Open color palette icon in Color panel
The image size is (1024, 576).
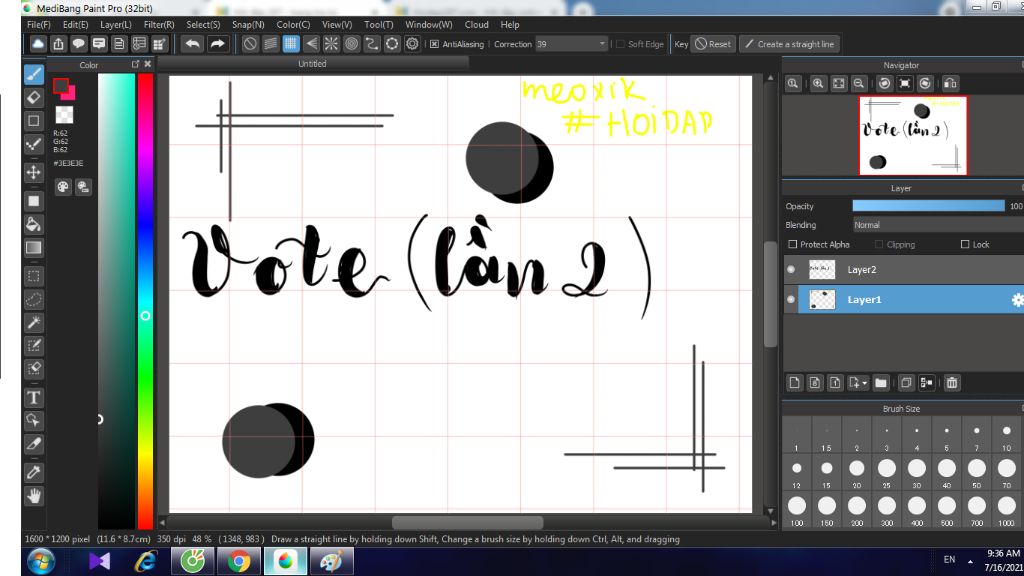click(63, 187)
